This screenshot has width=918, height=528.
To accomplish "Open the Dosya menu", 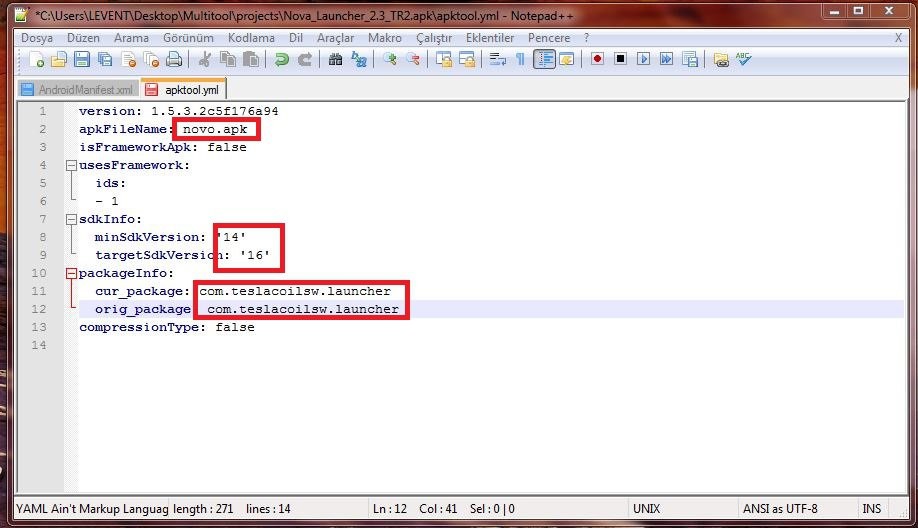I will point(37,38).
